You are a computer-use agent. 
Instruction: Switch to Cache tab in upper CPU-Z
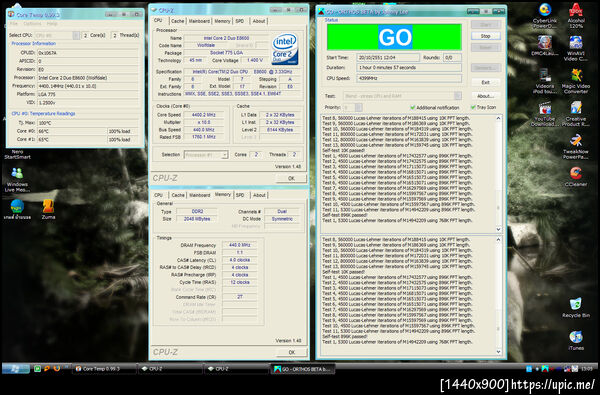pyautogui.click(x=177, y=21)
